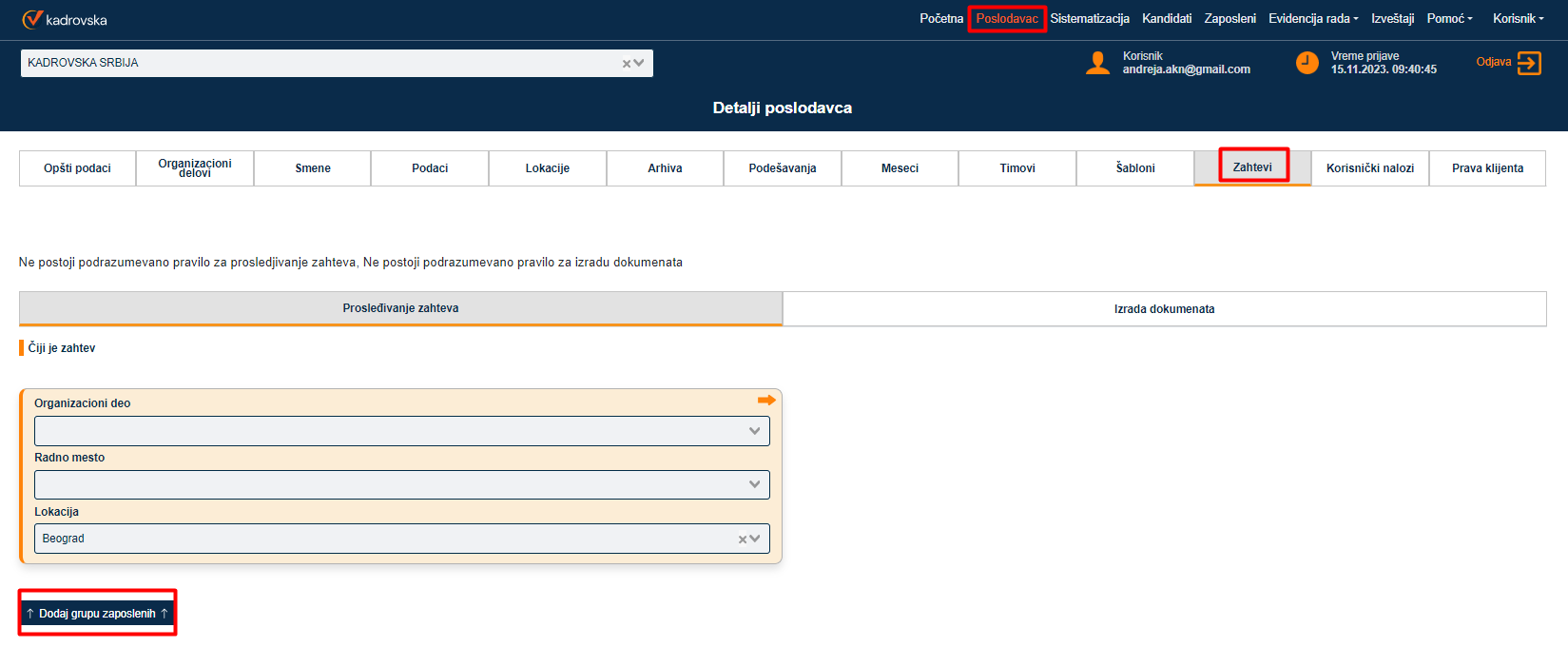Click the kadrovska logo icon
This screenshot has height=667, width=1568.
(x=32, y=19)
